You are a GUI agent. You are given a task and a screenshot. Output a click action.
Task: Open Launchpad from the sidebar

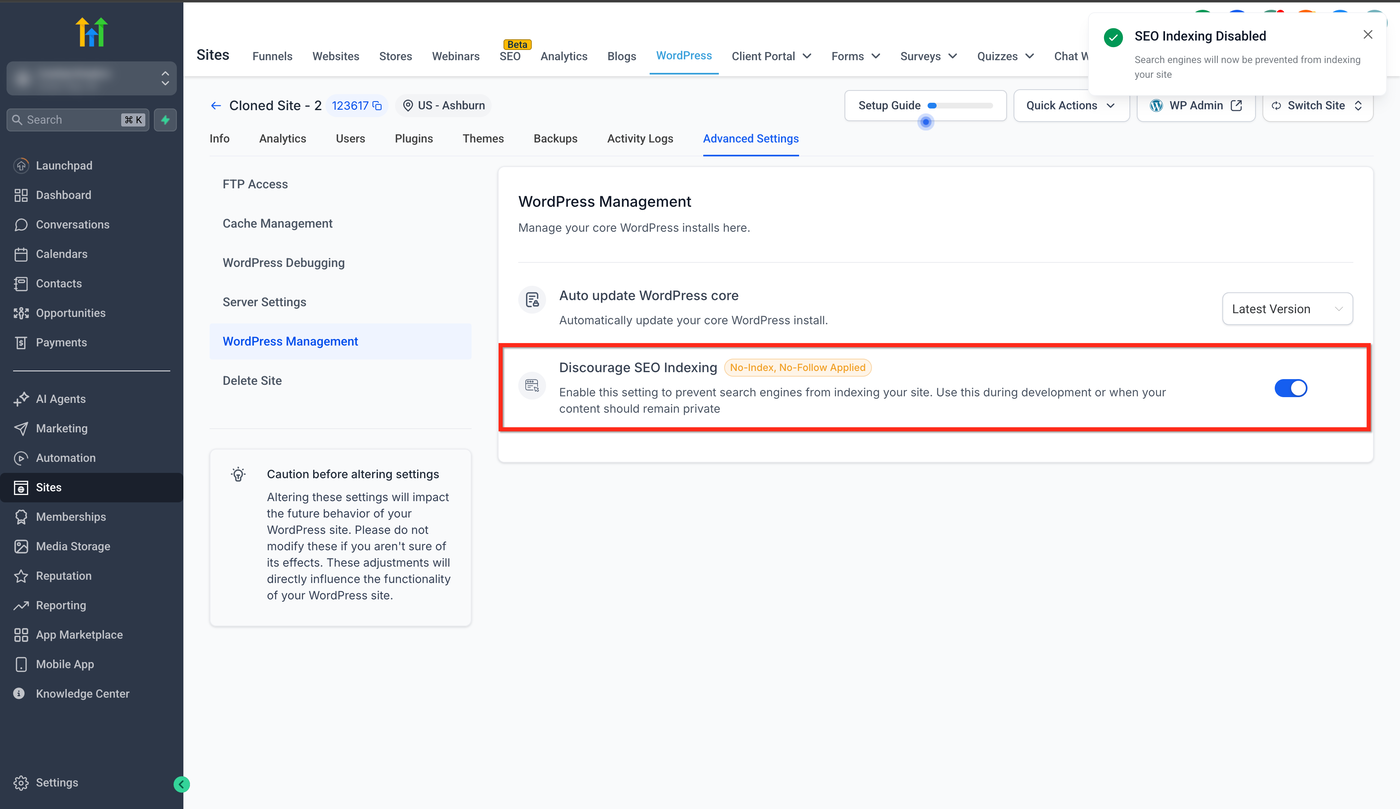[64, 165]
